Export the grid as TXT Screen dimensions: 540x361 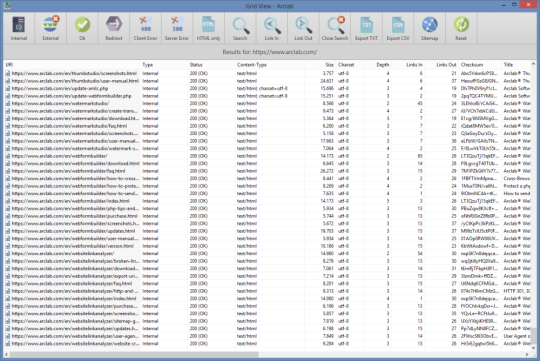tap(366, 28)
